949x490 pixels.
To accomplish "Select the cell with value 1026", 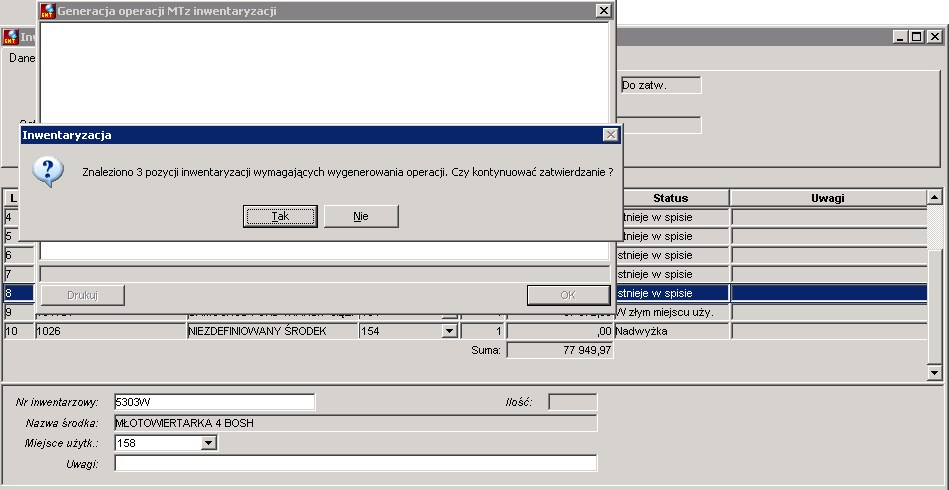I will (x=111, y=331).
